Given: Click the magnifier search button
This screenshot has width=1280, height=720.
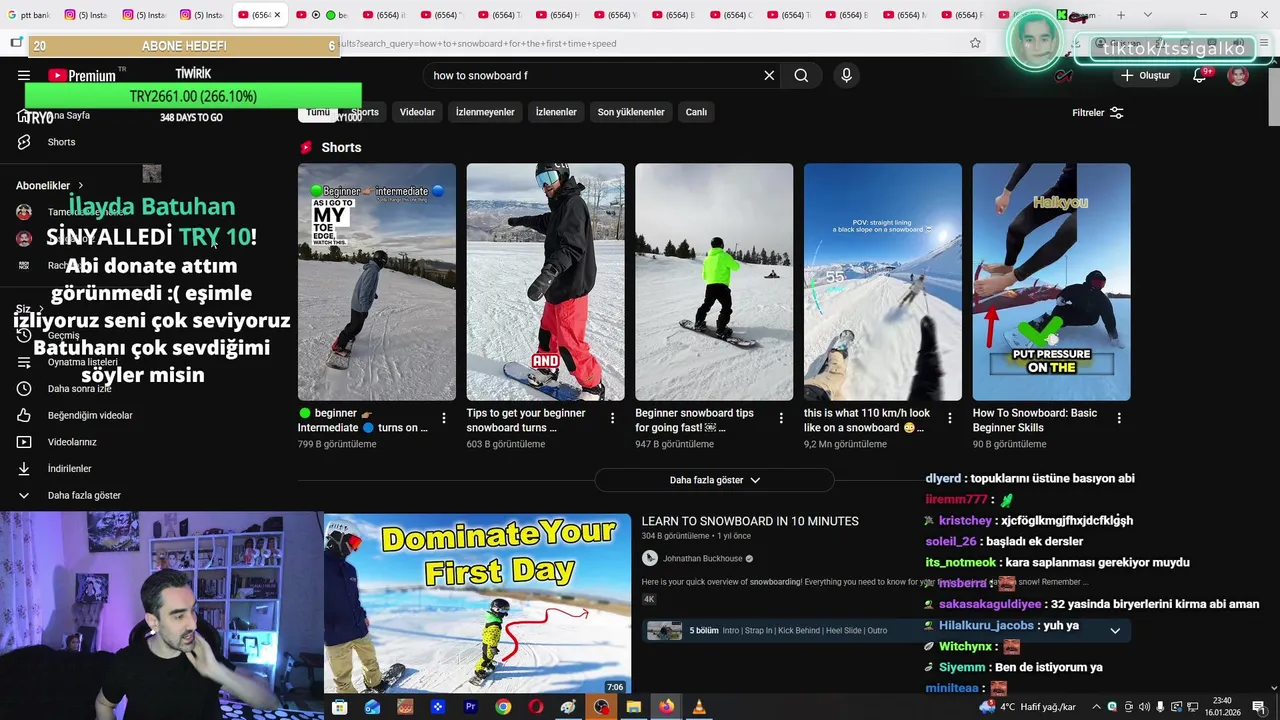Looking at the screenshot, I should (x=801, y=75).
